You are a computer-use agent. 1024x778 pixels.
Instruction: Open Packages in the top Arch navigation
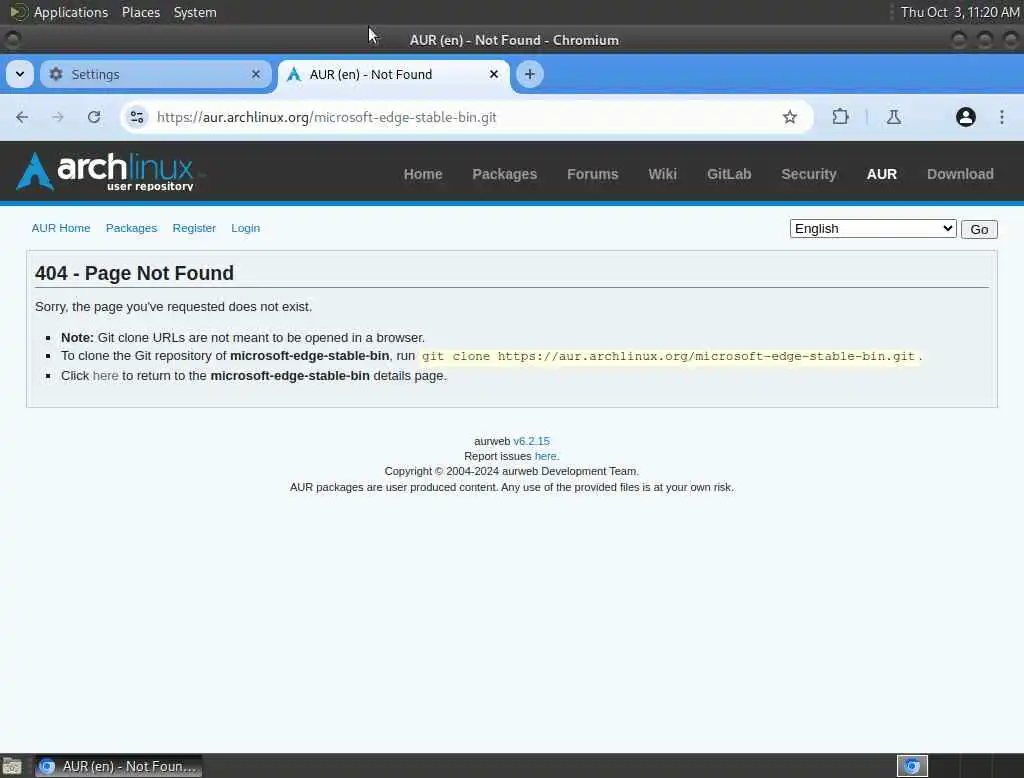504,174
